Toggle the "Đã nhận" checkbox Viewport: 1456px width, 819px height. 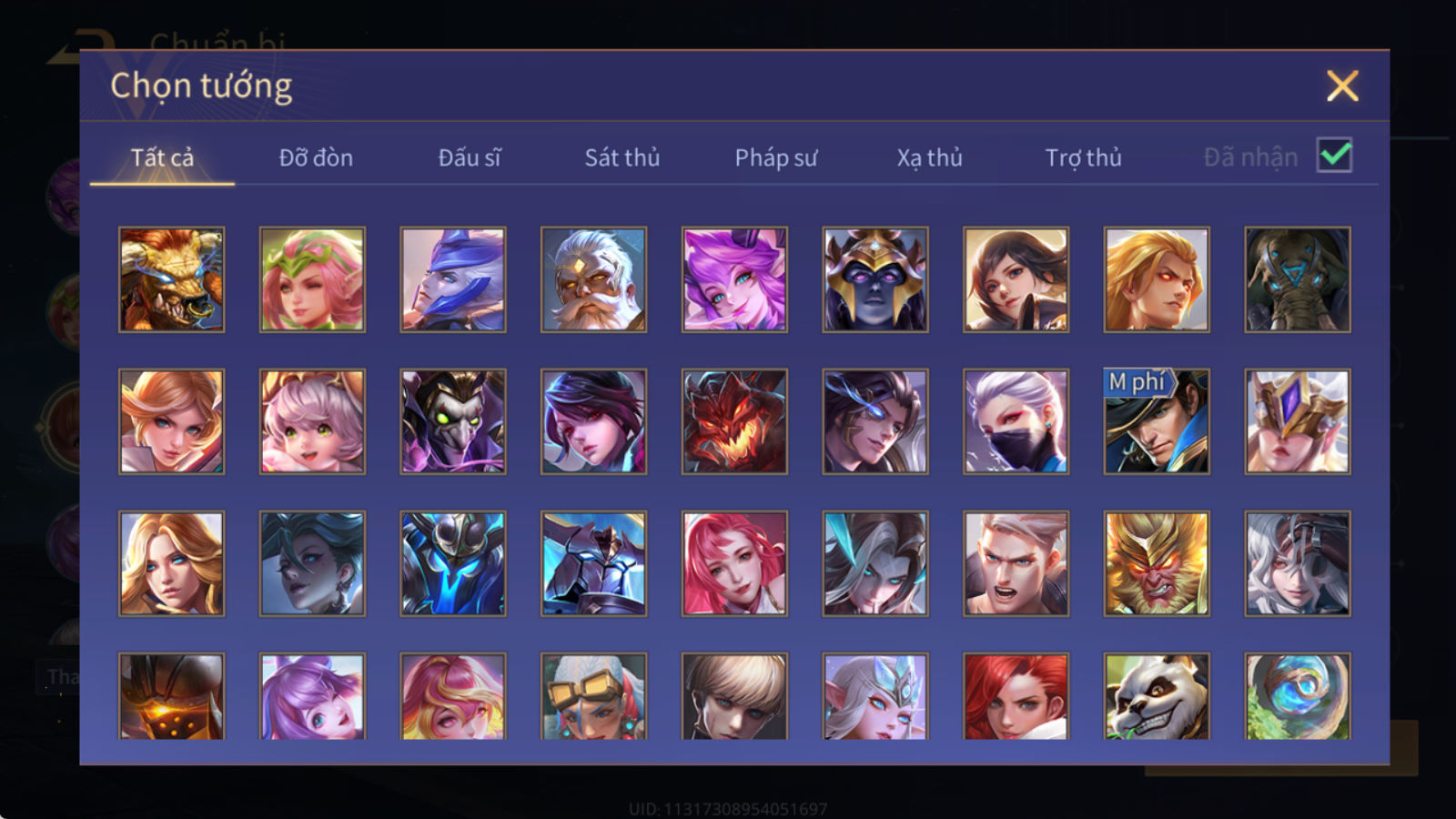[1334, 156]
